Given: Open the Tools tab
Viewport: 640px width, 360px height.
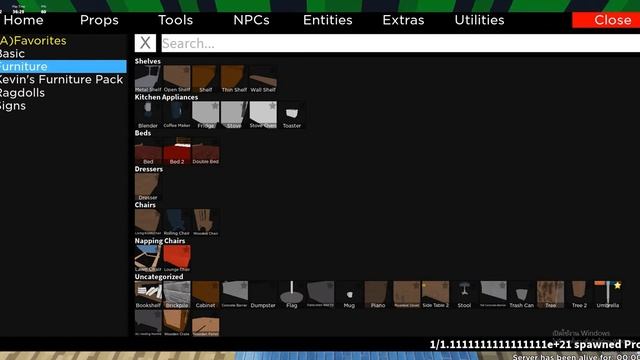Looking at the screenshot, I should pos(176,20).
